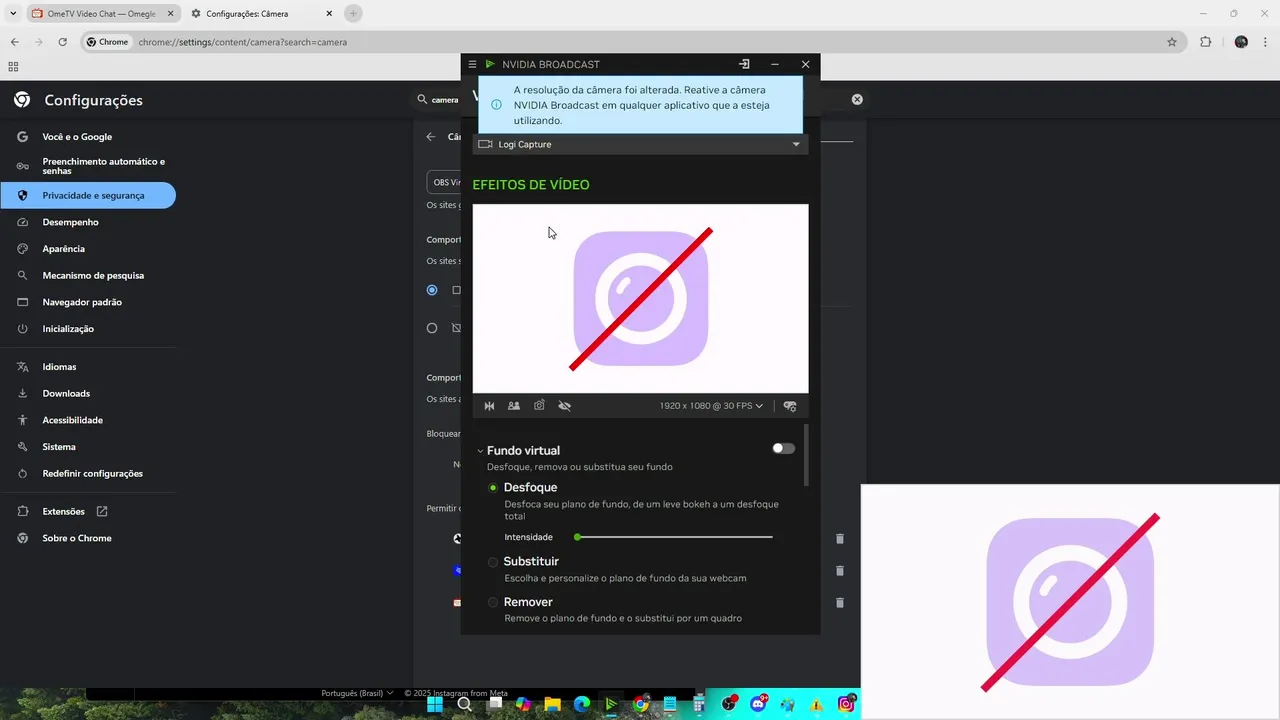Open Extensões link in sidebar
The height and width of the screenshot is (720, 1280).
pos(88,512)
